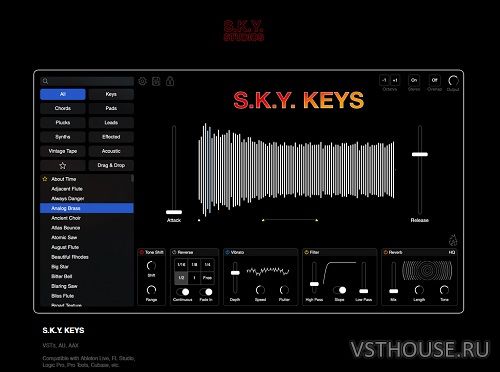Toggle the Continuous switch
Image resolution: width=500 pixels, height=372 pixels.
coord(183,292)
